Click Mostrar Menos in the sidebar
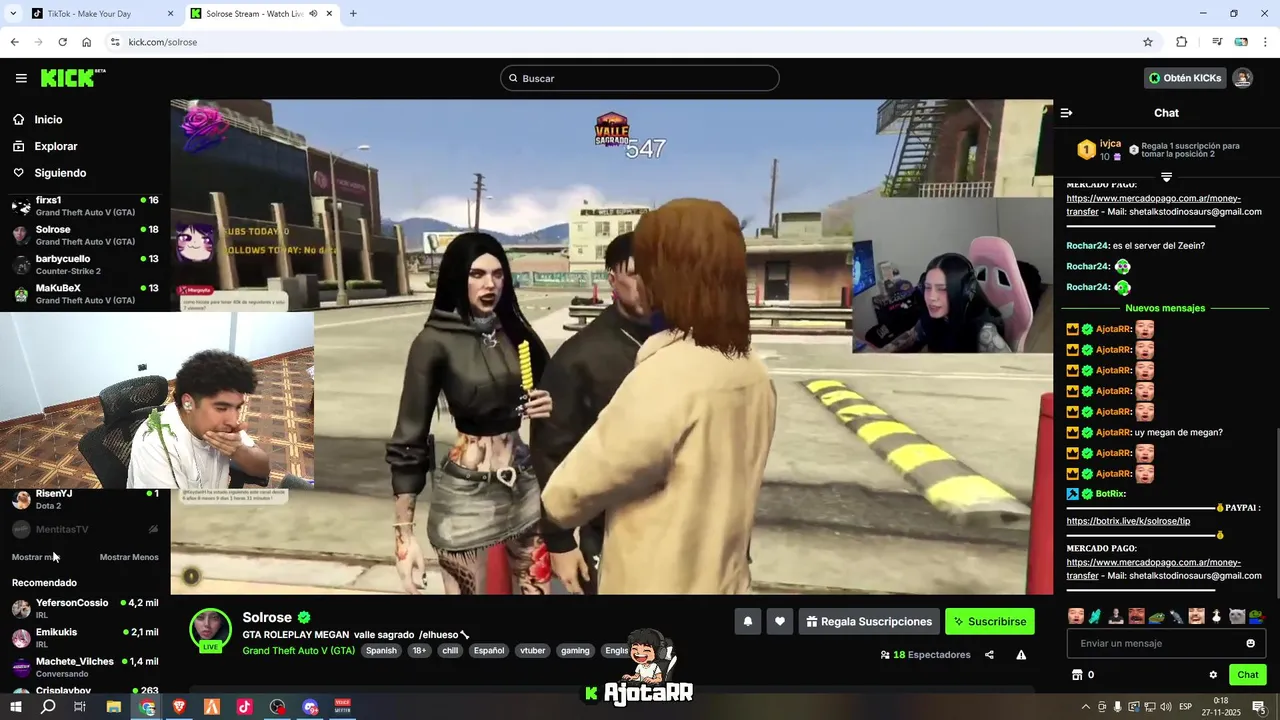The image size is (1280, 720). (129, 557)
